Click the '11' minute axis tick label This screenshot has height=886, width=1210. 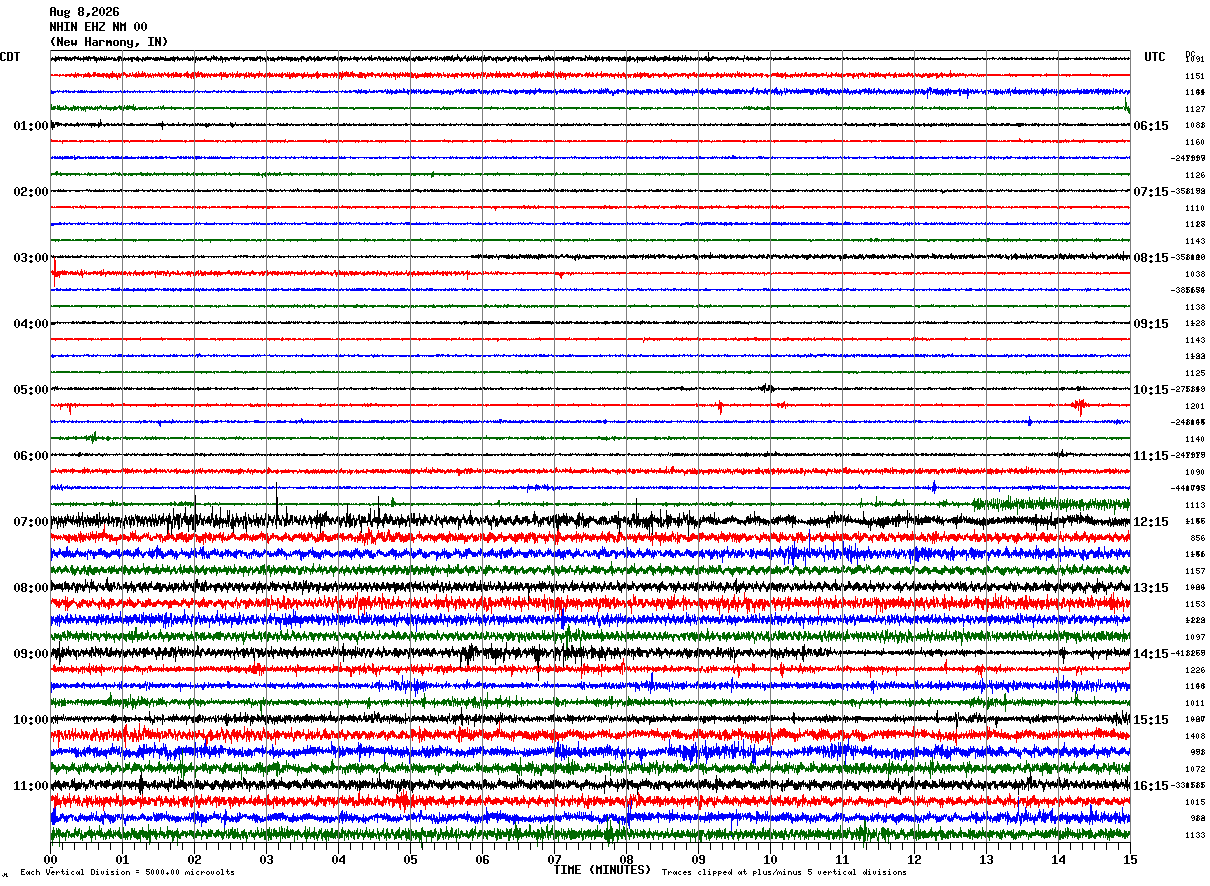click(843, 859)
